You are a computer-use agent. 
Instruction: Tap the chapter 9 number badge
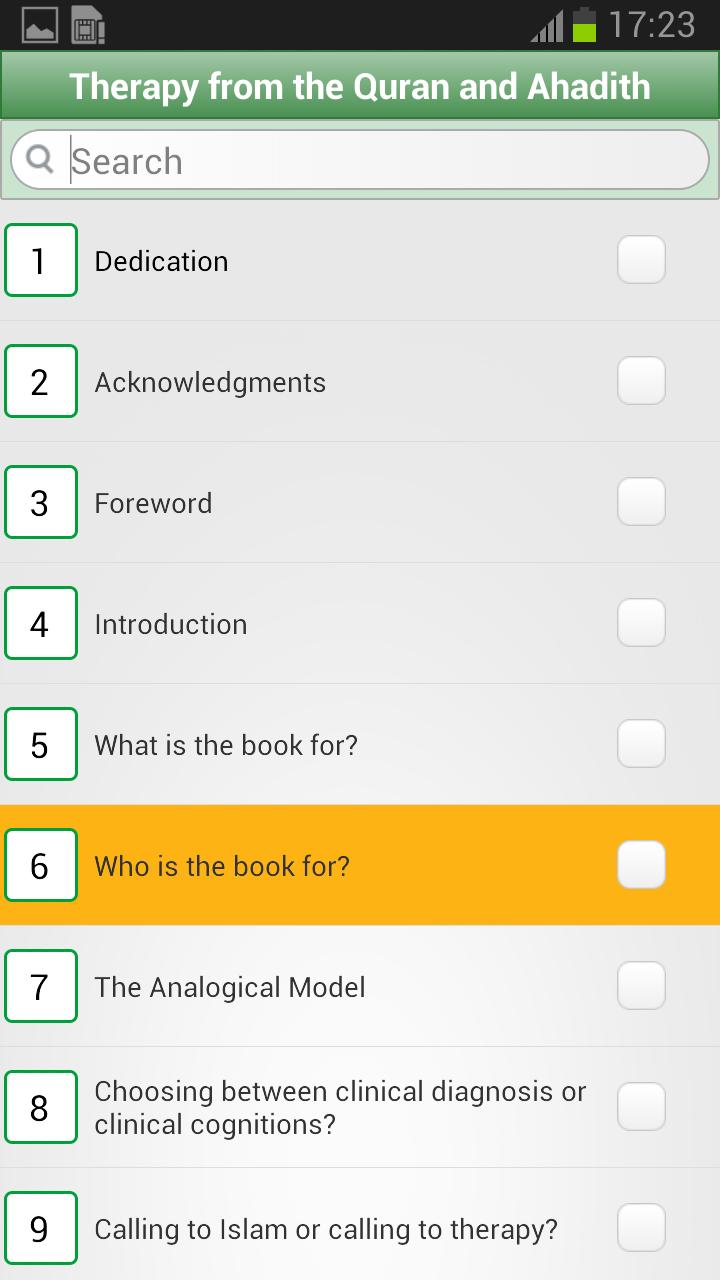(41, 1229)
